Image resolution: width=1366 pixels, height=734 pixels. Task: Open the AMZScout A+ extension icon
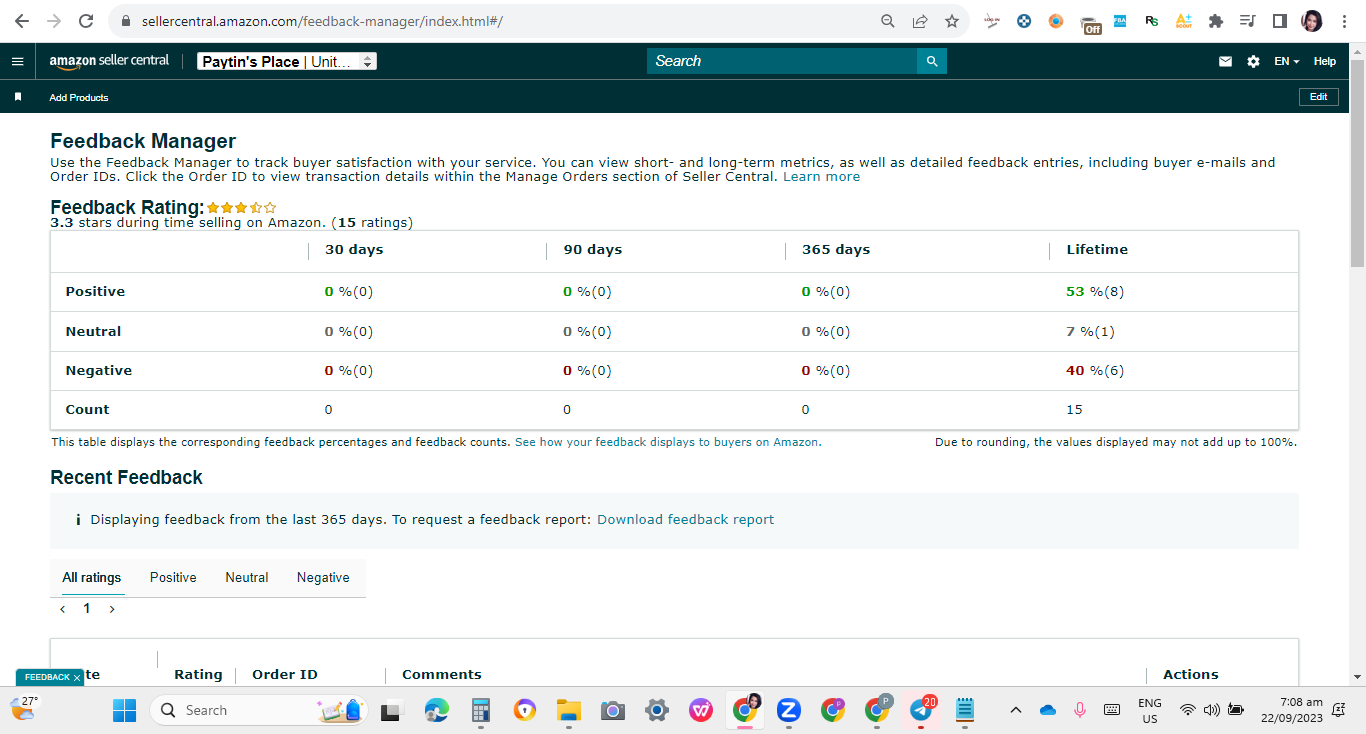coord(1184,21)
